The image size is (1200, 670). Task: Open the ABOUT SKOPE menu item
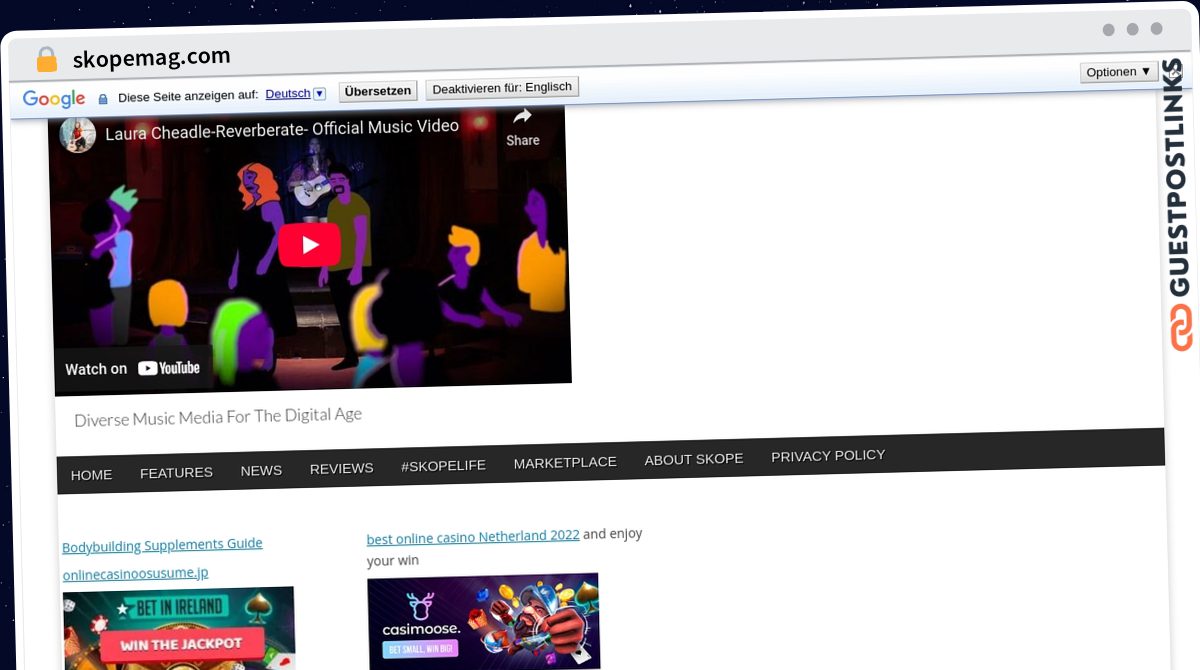click(x=694, y=459)
